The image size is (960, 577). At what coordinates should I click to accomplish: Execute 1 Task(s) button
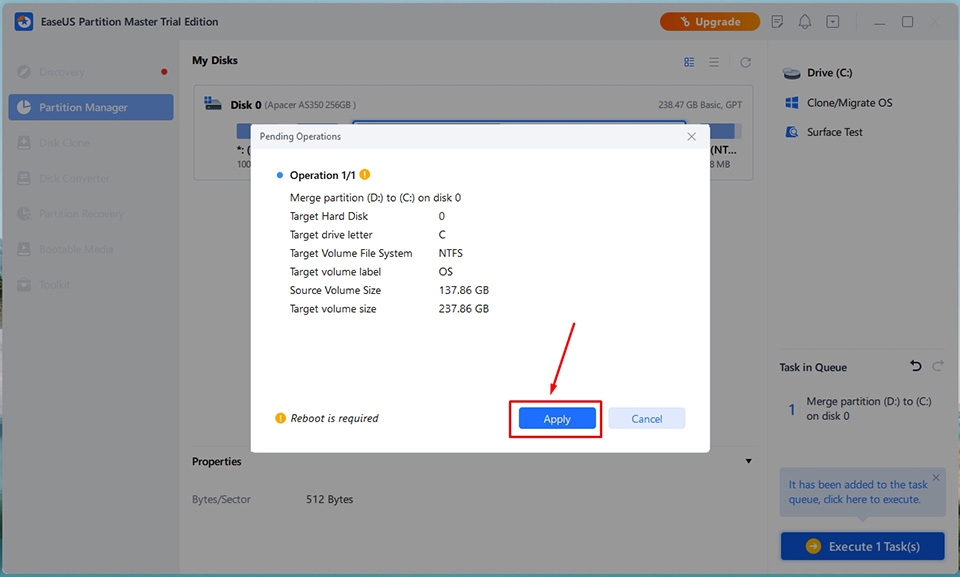[863, 546]
